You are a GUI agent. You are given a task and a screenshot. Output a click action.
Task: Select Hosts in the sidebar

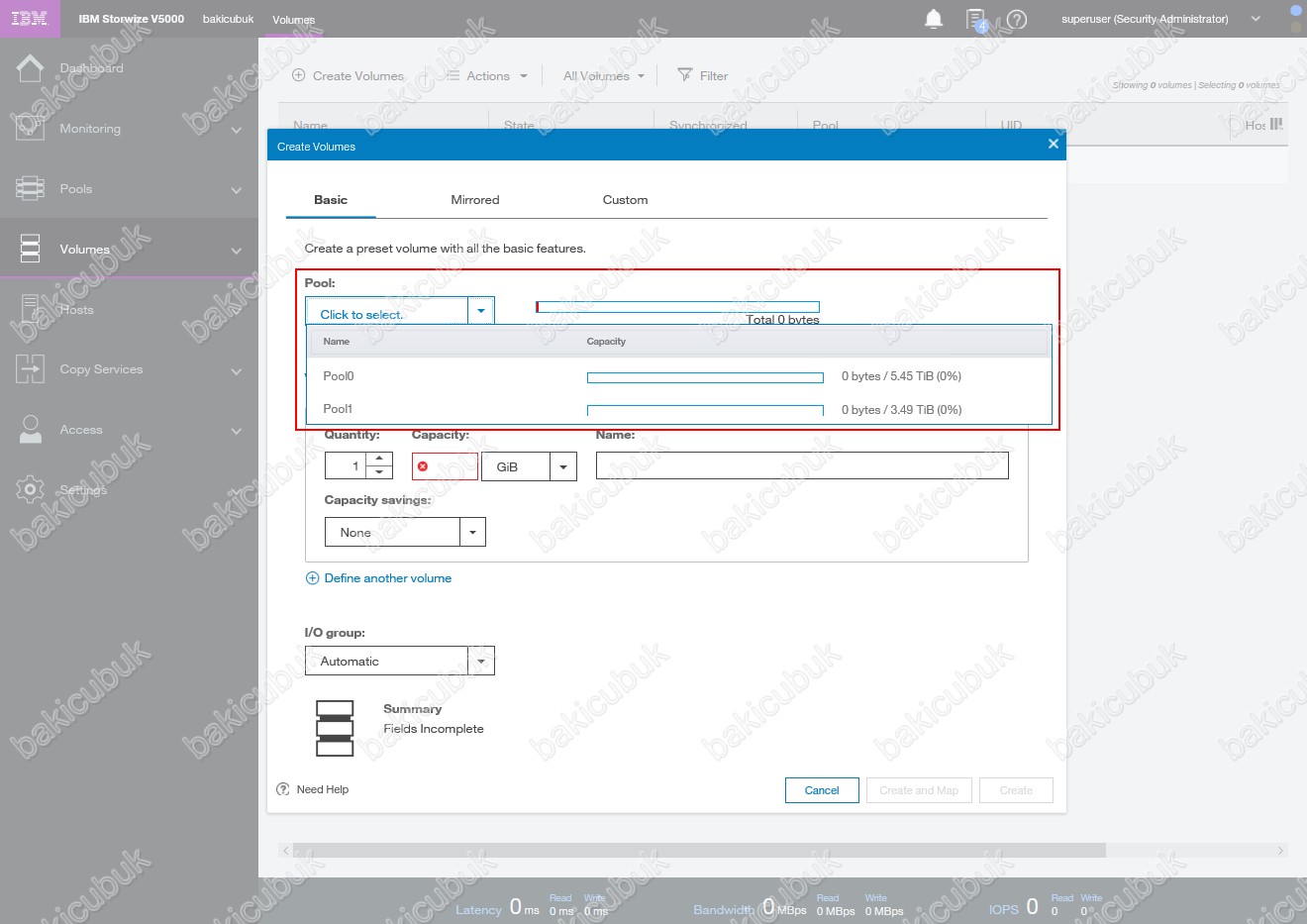click(x=76, y=310)
